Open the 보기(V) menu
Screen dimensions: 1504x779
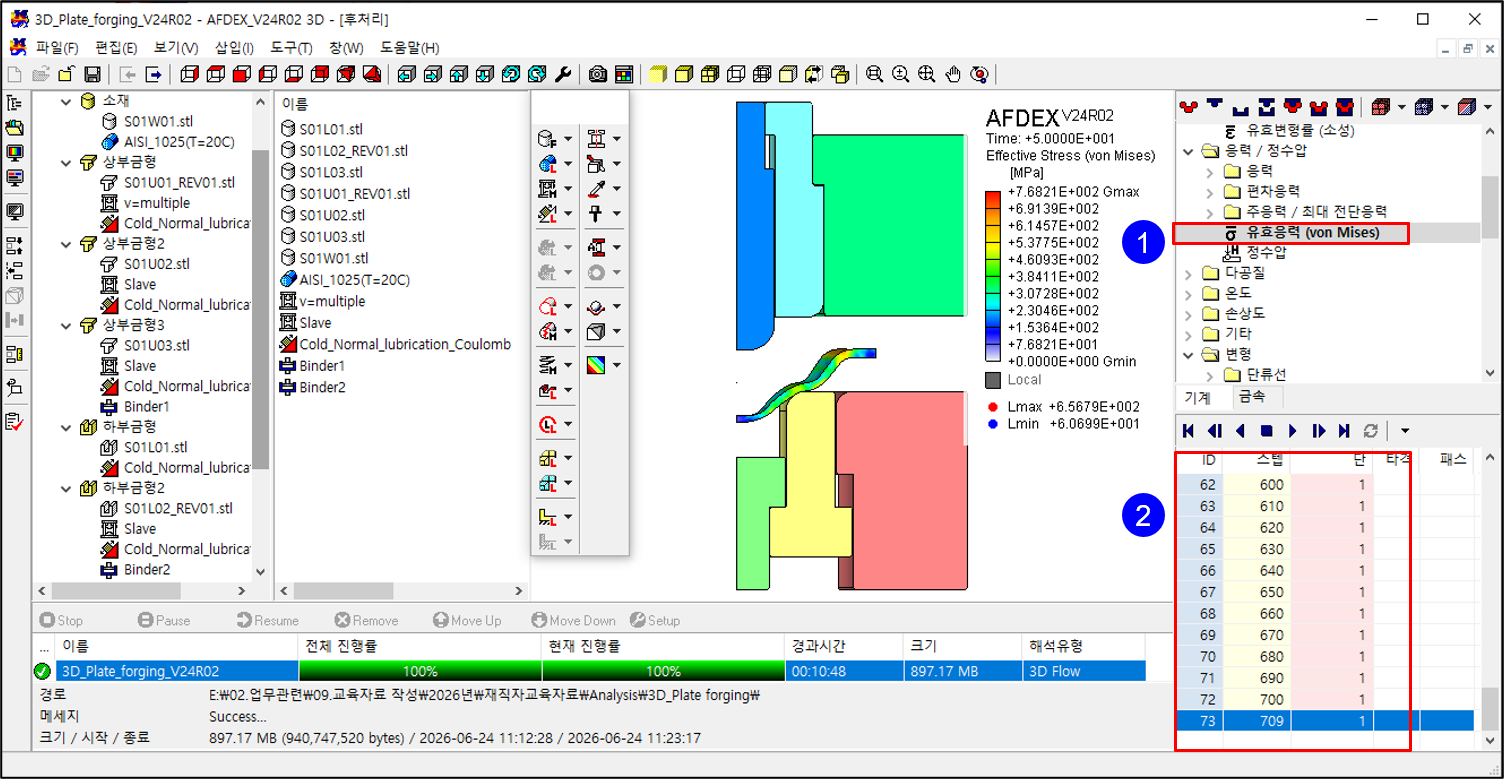(x=176, y=47)
